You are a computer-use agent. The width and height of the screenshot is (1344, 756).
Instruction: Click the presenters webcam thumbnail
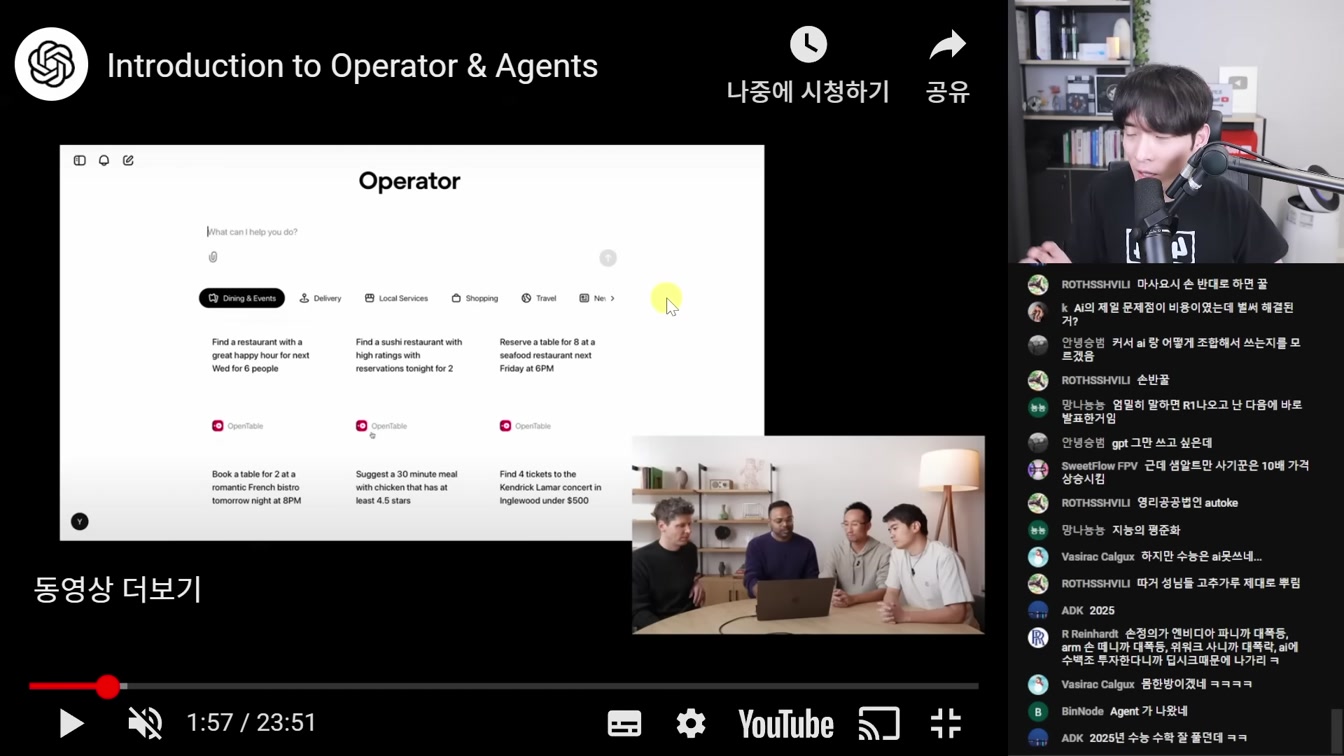pos(808,535)
